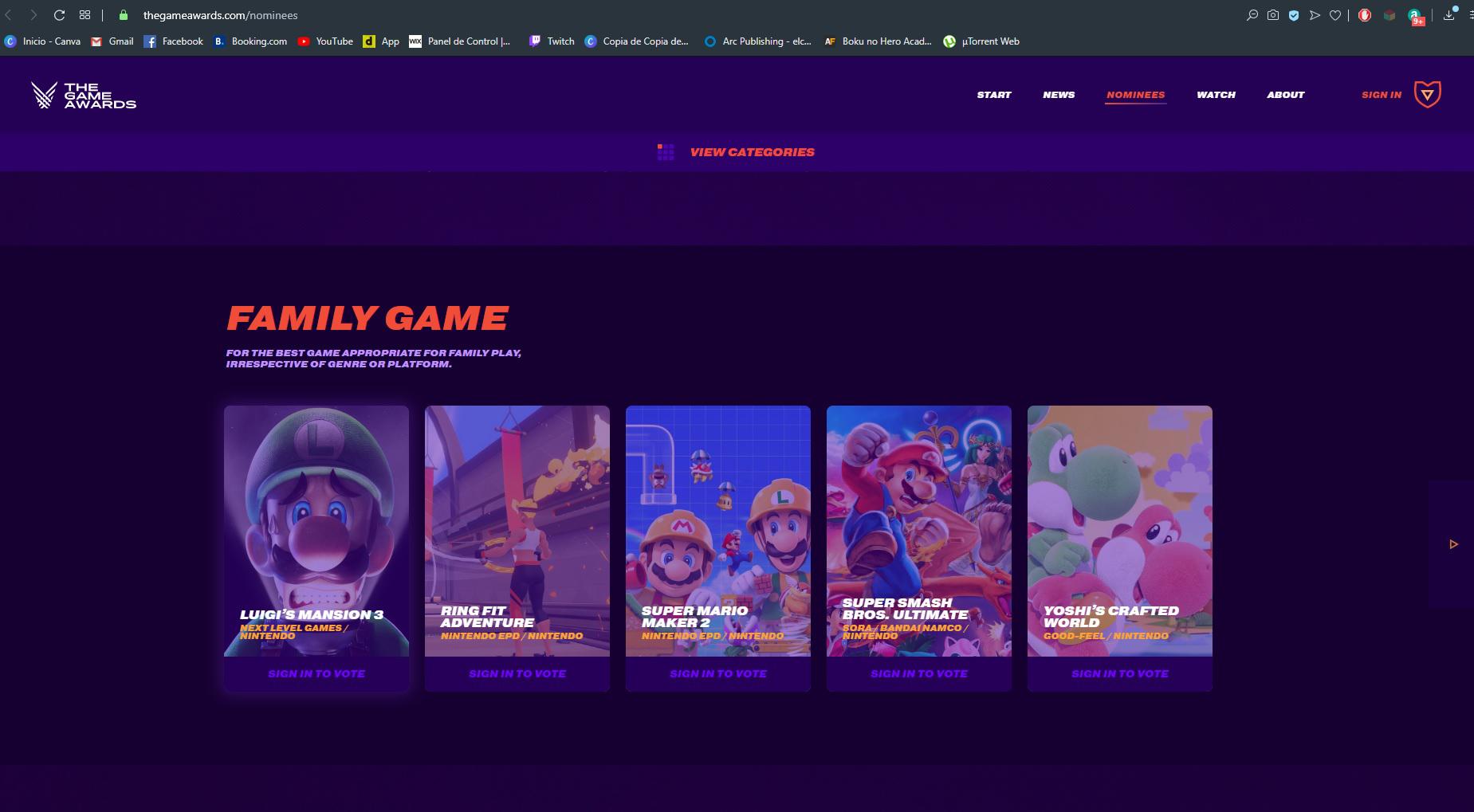Click the camera snapshot icon
This screenshot has height=812, width=1474.
coord(1273,15)
